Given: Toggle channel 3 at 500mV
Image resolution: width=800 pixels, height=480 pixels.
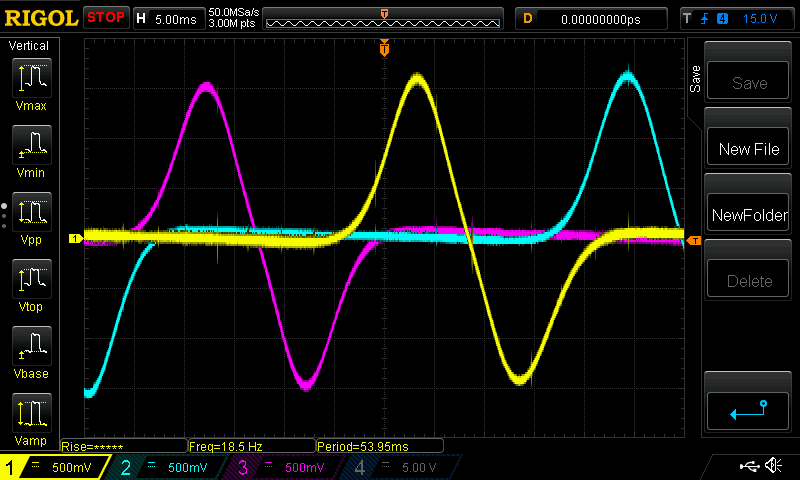Looking at the screenshot, I should pyautogui.click(x=282, y=467).
